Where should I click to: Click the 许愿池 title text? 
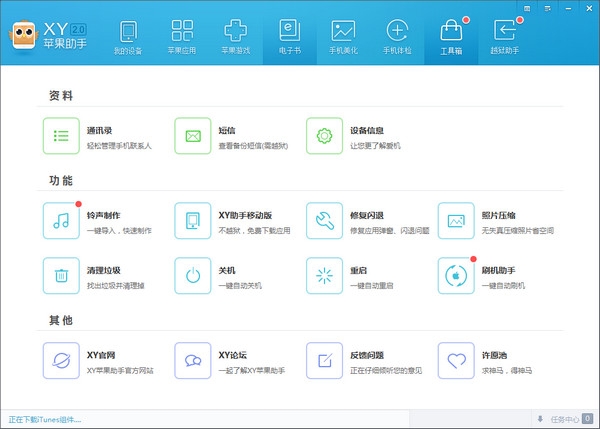point(494,355)
